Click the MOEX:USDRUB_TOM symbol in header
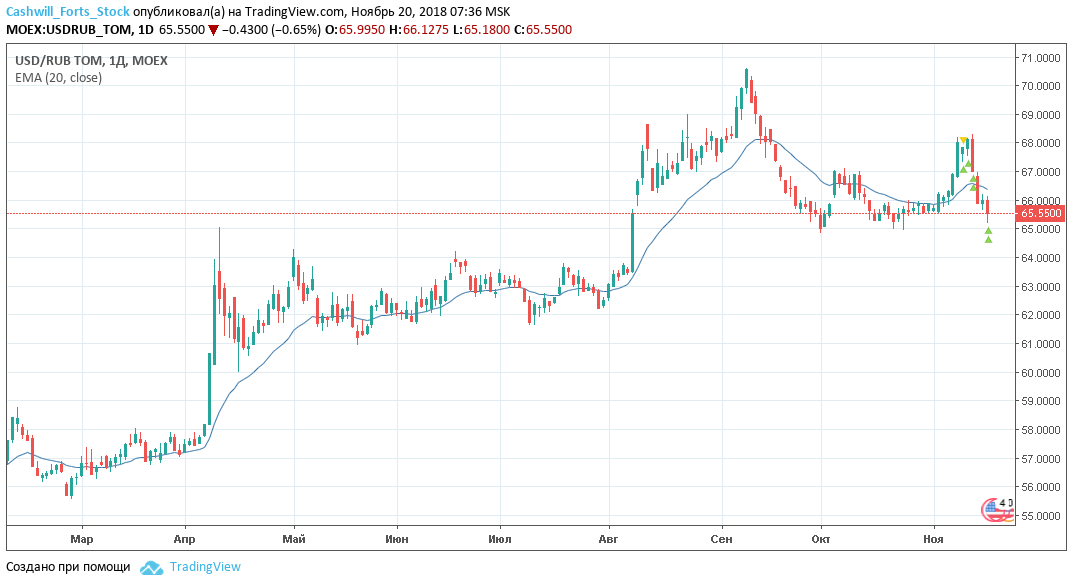 66,30
